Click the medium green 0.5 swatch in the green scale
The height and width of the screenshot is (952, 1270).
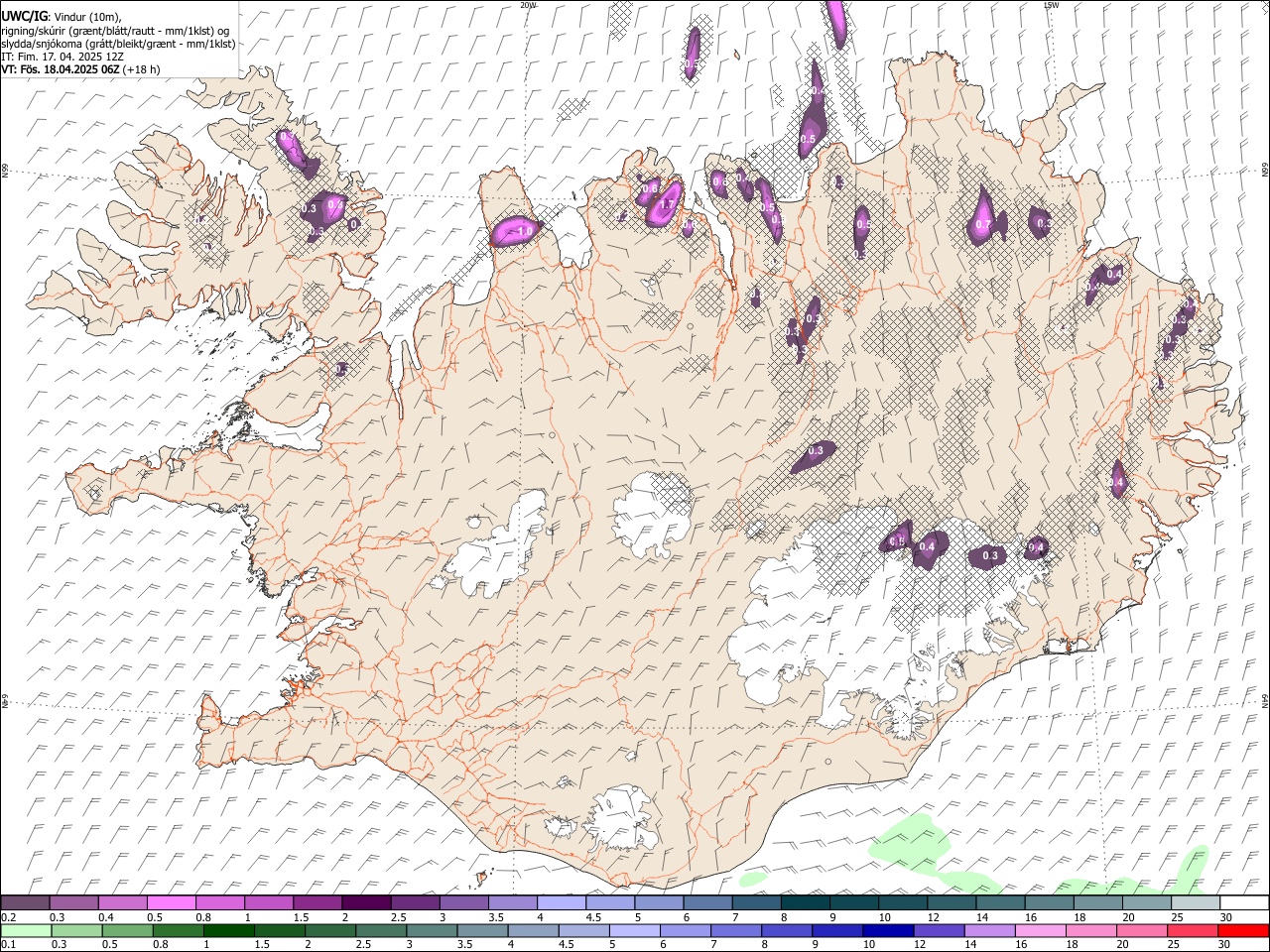coord(127,930)
